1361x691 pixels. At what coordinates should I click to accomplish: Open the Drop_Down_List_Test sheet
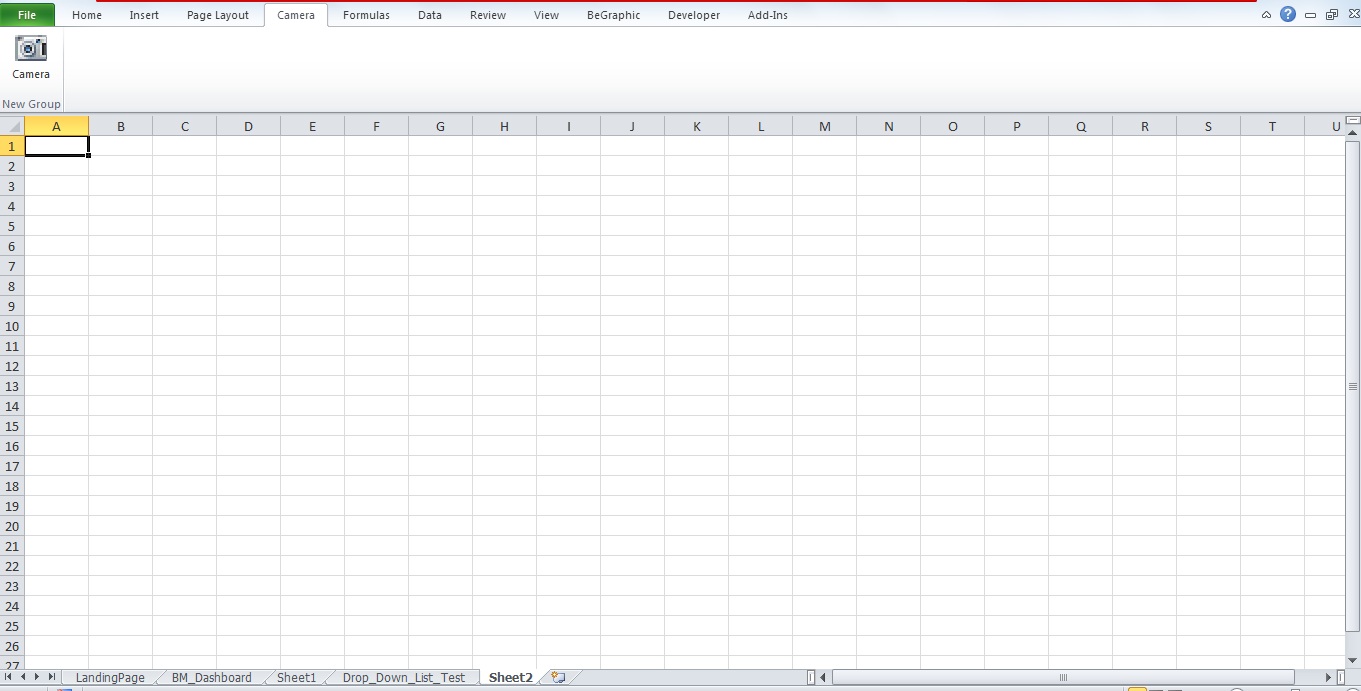click(x=402, y=677)
